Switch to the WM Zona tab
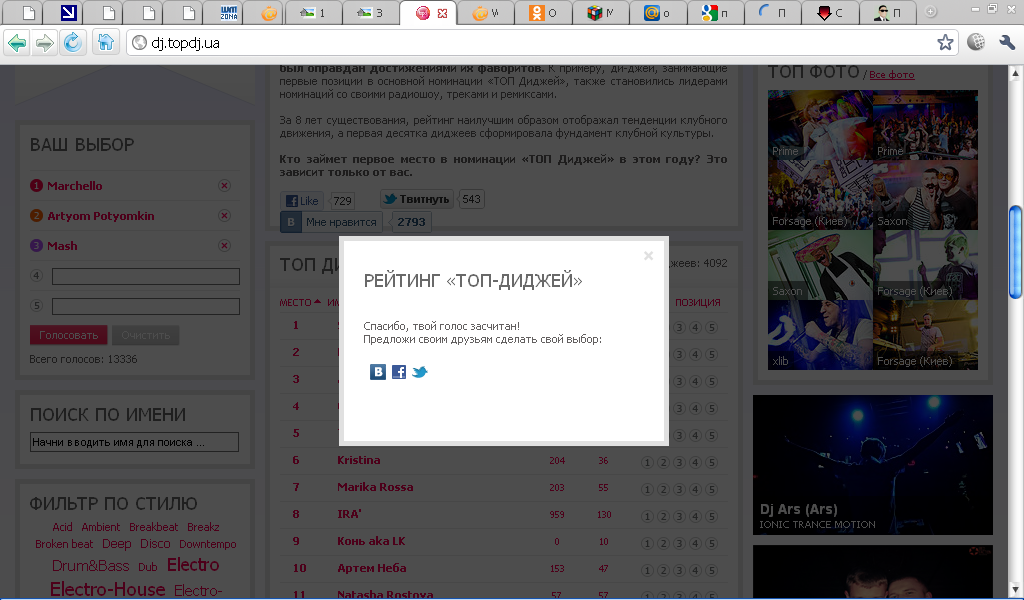This screenshot has height=600, width=1024. [229, 12]
